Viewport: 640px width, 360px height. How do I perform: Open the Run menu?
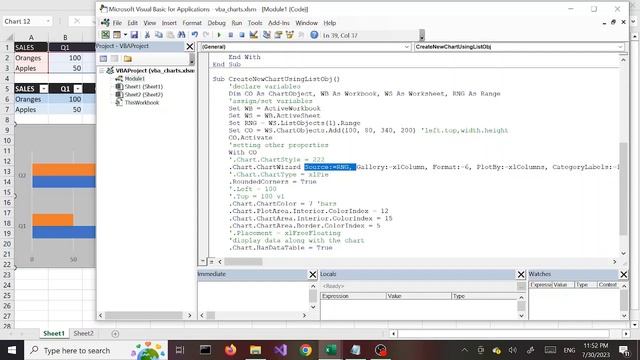point(237,23)
